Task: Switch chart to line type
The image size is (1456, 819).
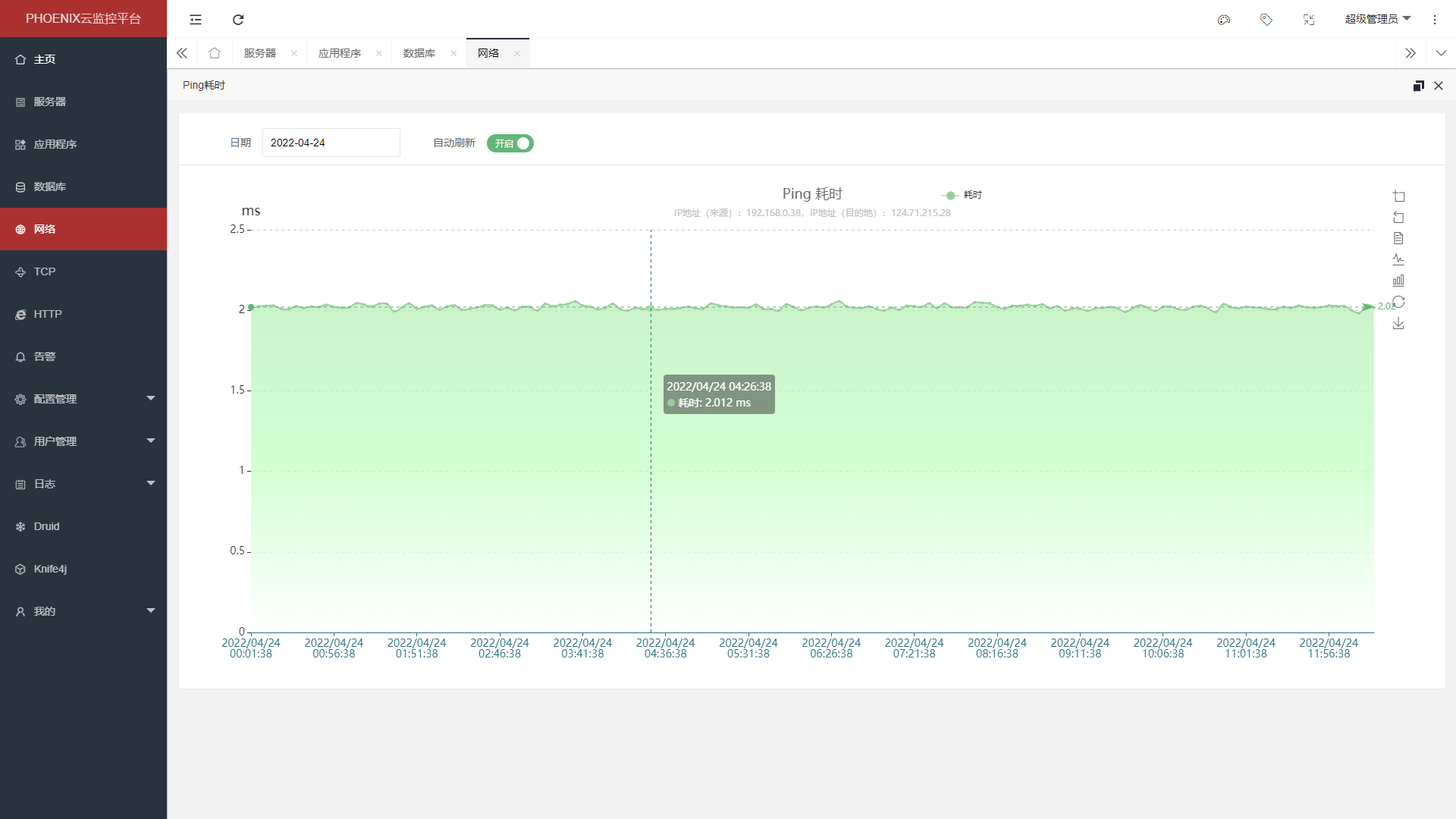Action: click(1399, 259)
